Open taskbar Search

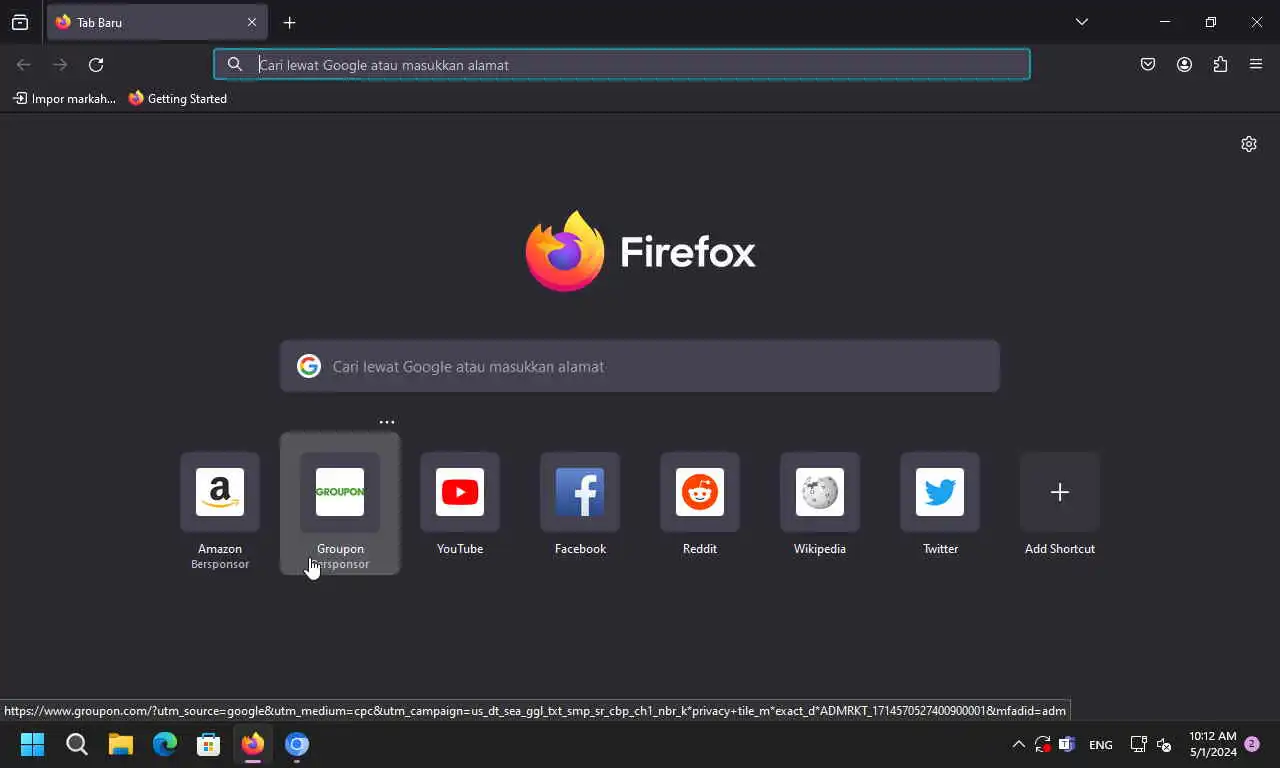77,744
